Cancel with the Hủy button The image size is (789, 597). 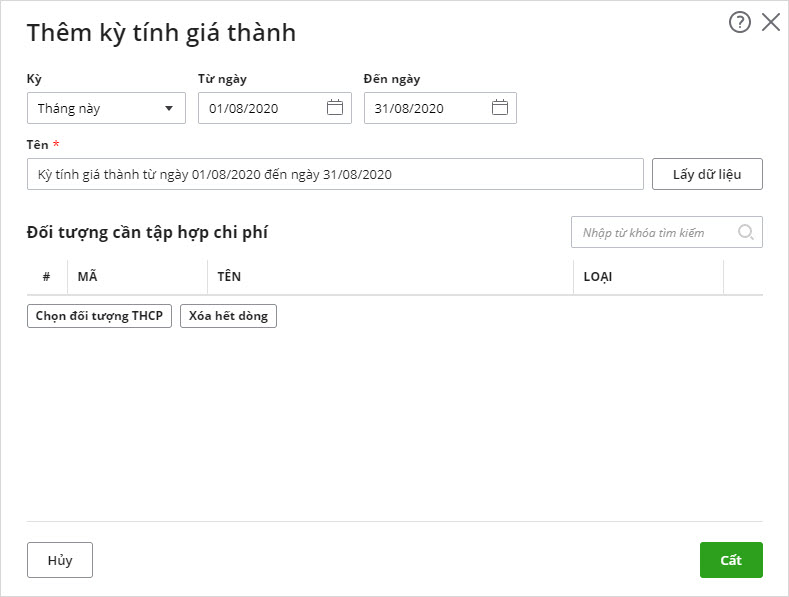[60, 560]
